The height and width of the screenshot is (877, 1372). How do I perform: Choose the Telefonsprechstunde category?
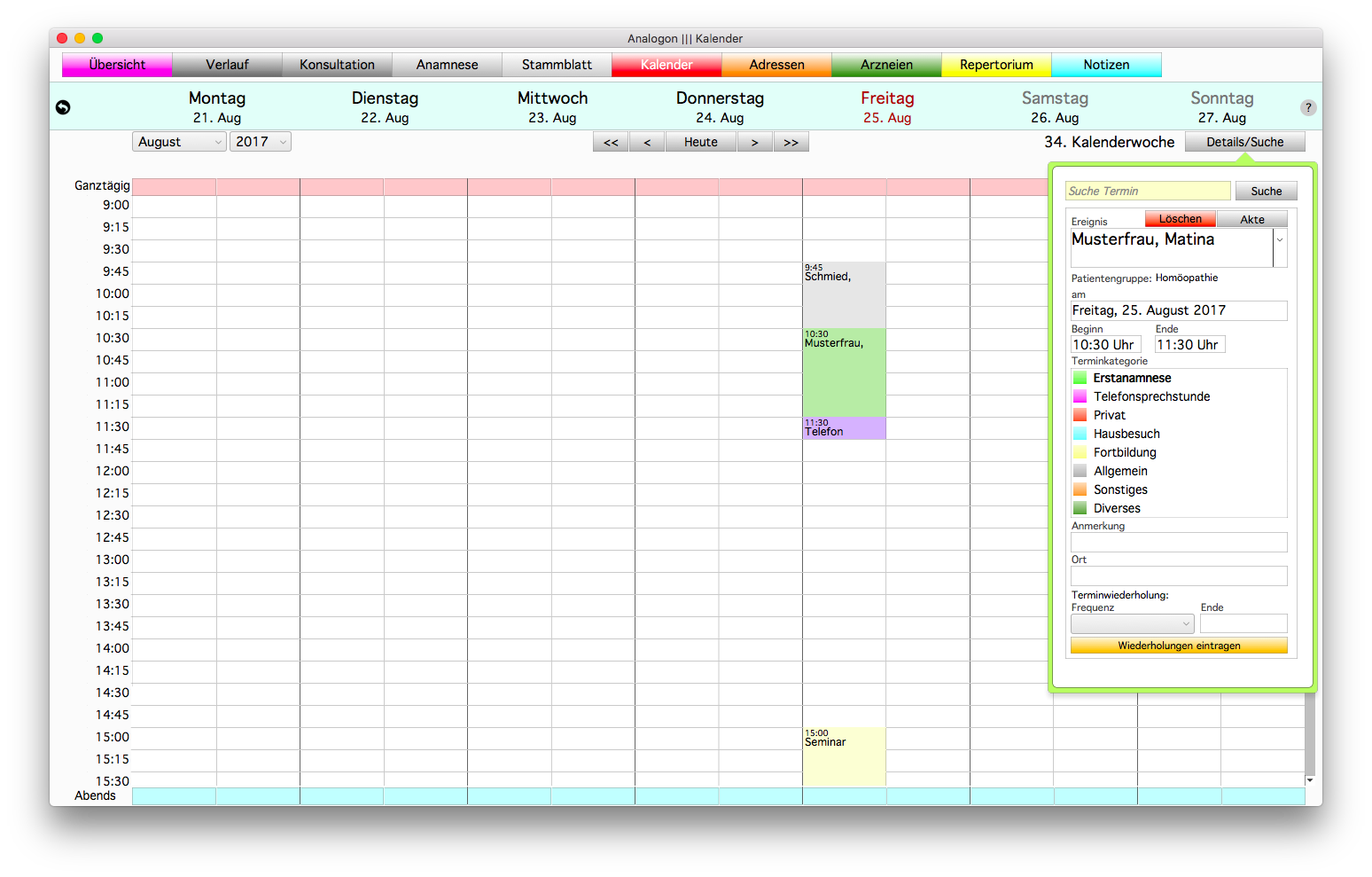(x=1151, y=396)
